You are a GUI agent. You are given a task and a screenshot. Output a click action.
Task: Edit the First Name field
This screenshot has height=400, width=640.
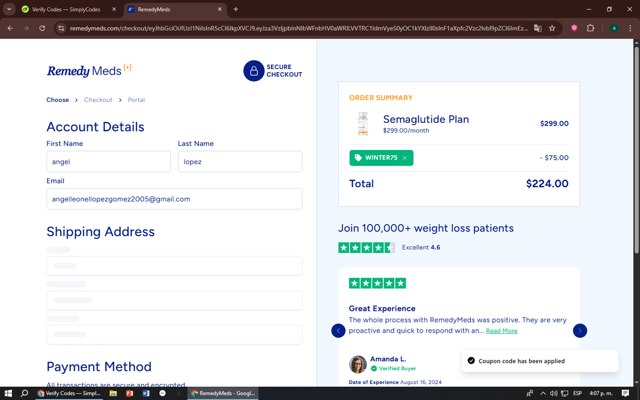(109, 162)
